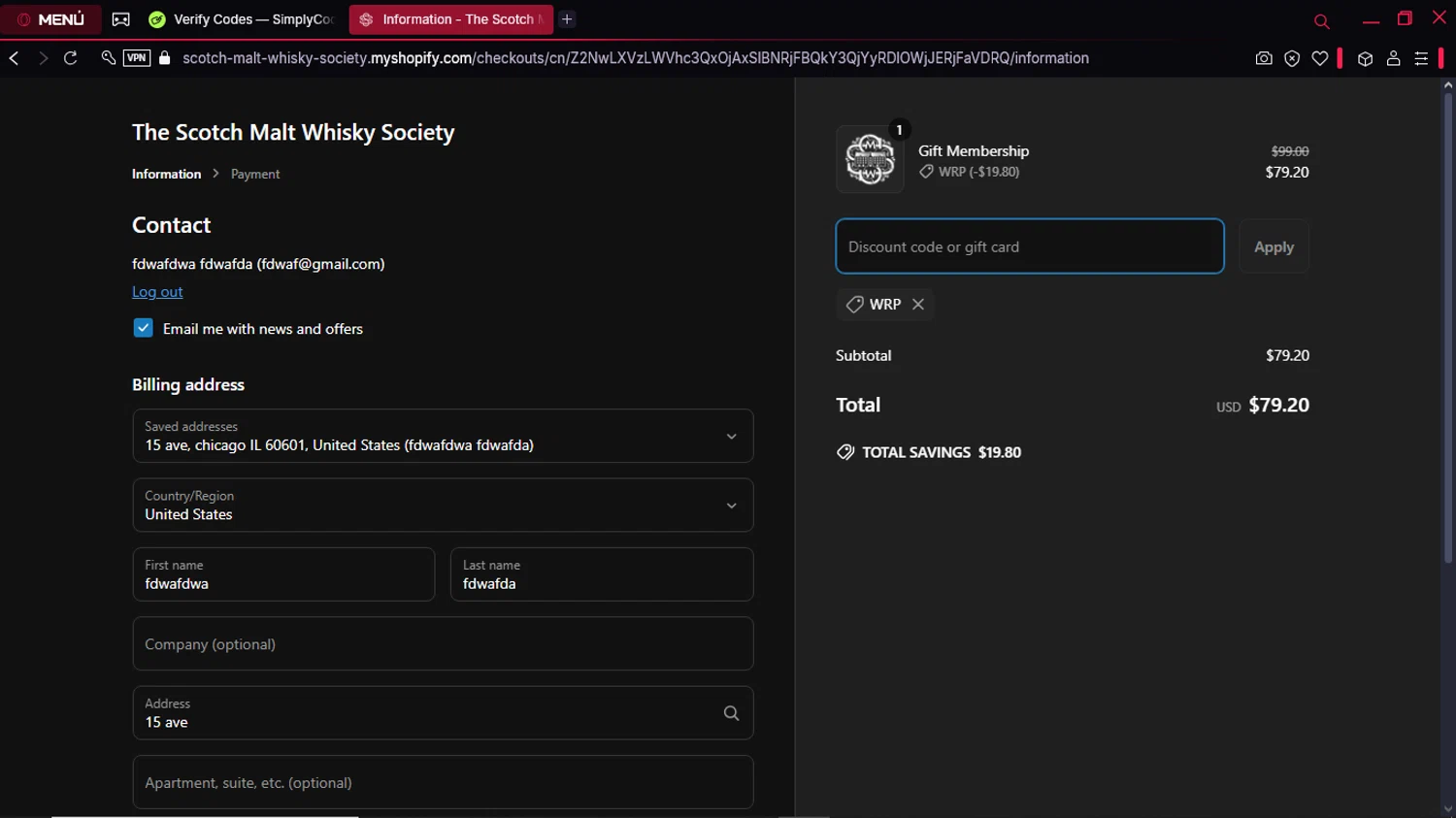Viewport: 1456px width, 818px height.
Task: Go to the Payment breadcrumb step
Action: click(255, 174)
